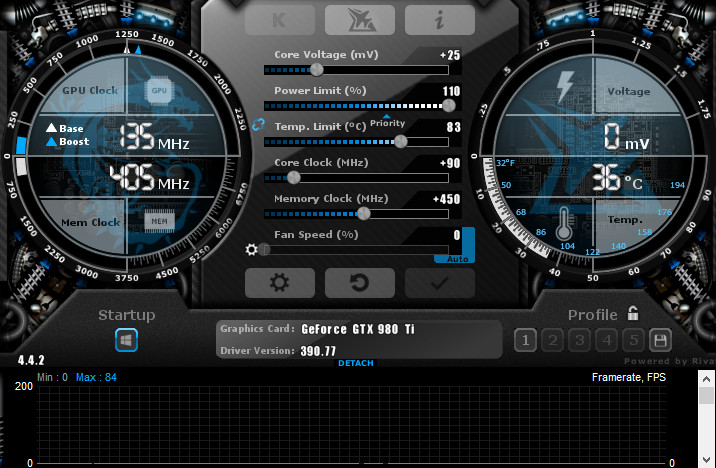Click the Max : 84 graph value
This screenshot has height=468, width=716.
coord(96,377)
